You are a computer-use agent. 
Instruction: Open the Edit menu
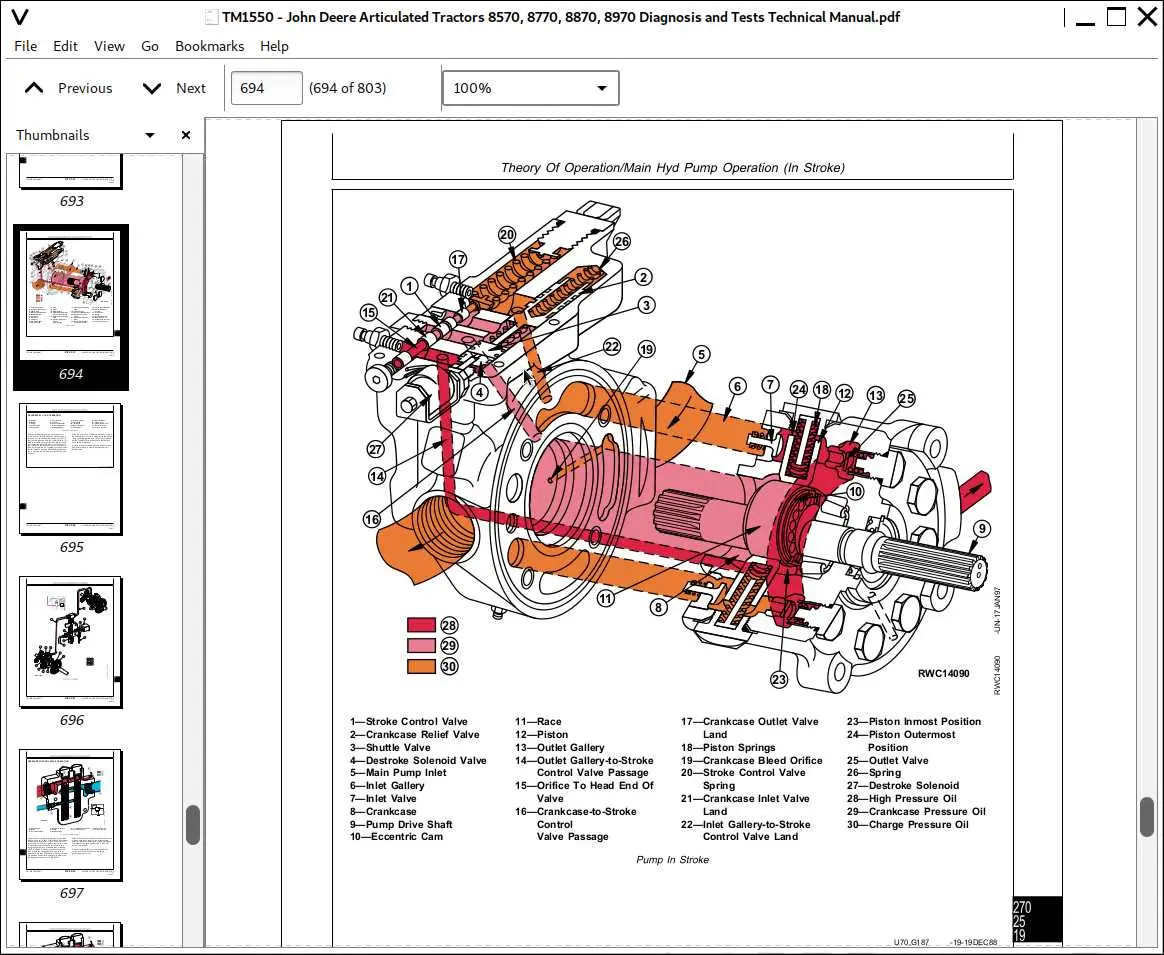click(65, 46)
